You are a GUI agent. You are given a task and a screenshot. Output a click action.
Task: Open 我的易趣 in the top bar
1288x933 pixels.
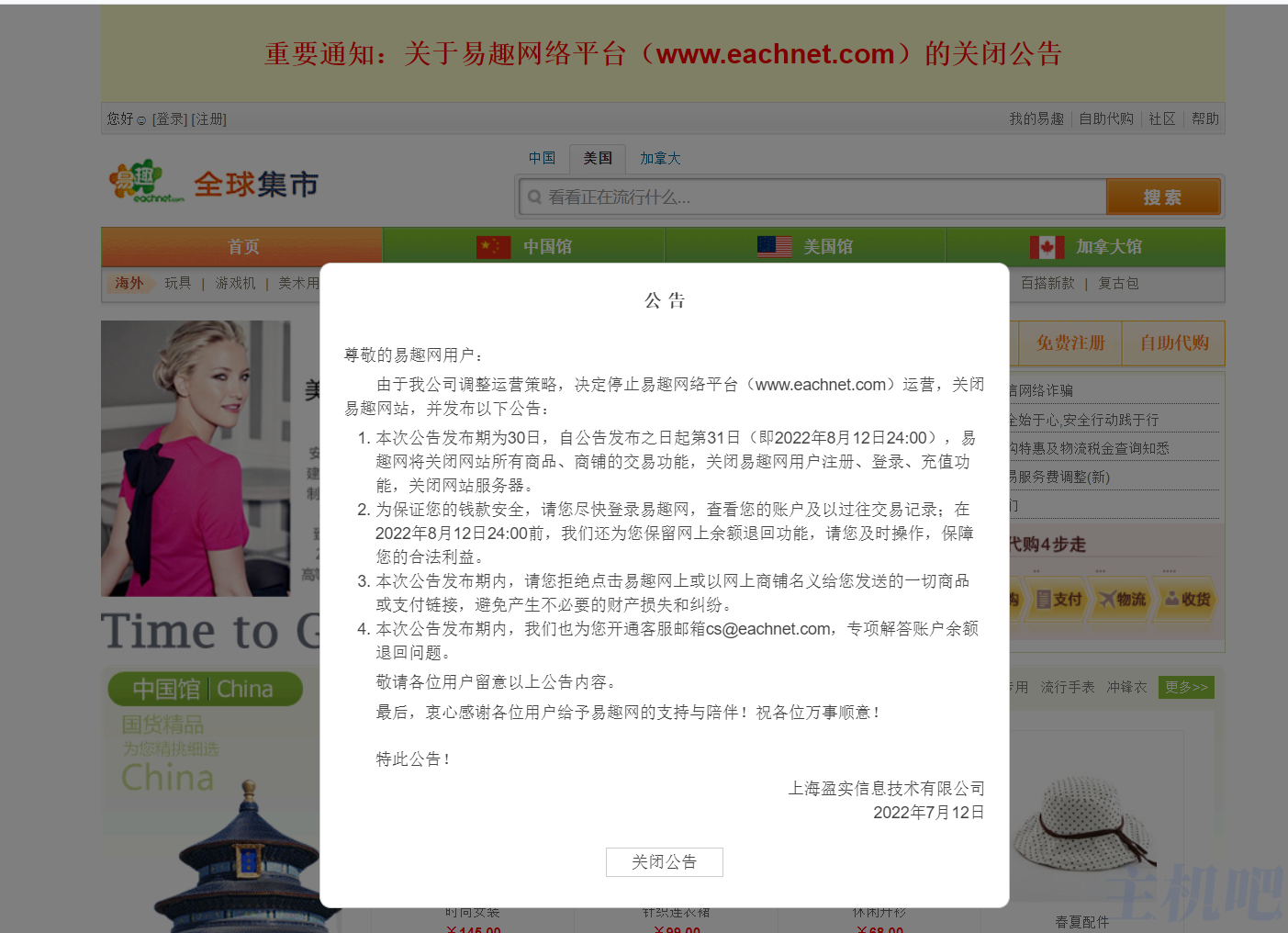click(1036, 118)
